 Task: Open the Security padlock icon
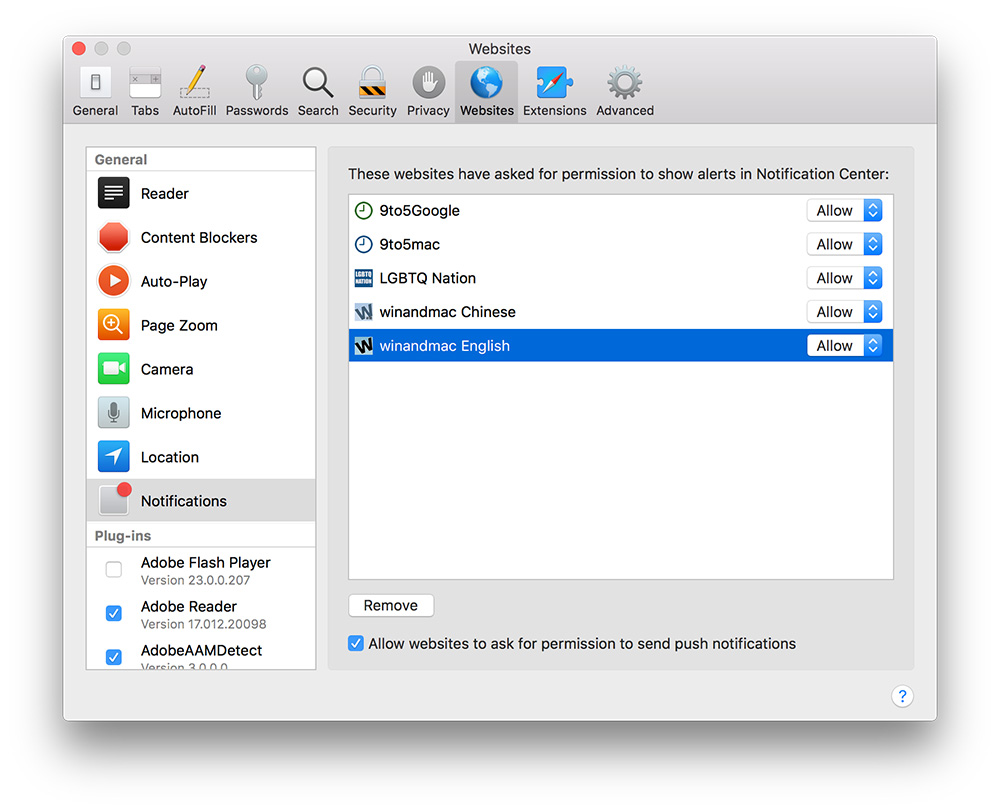[x=372, y=84]
